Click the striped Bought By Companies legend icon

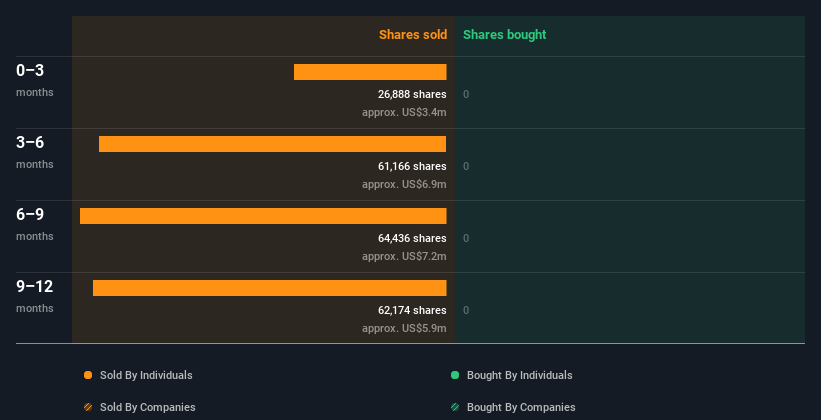tap(455, 407)
